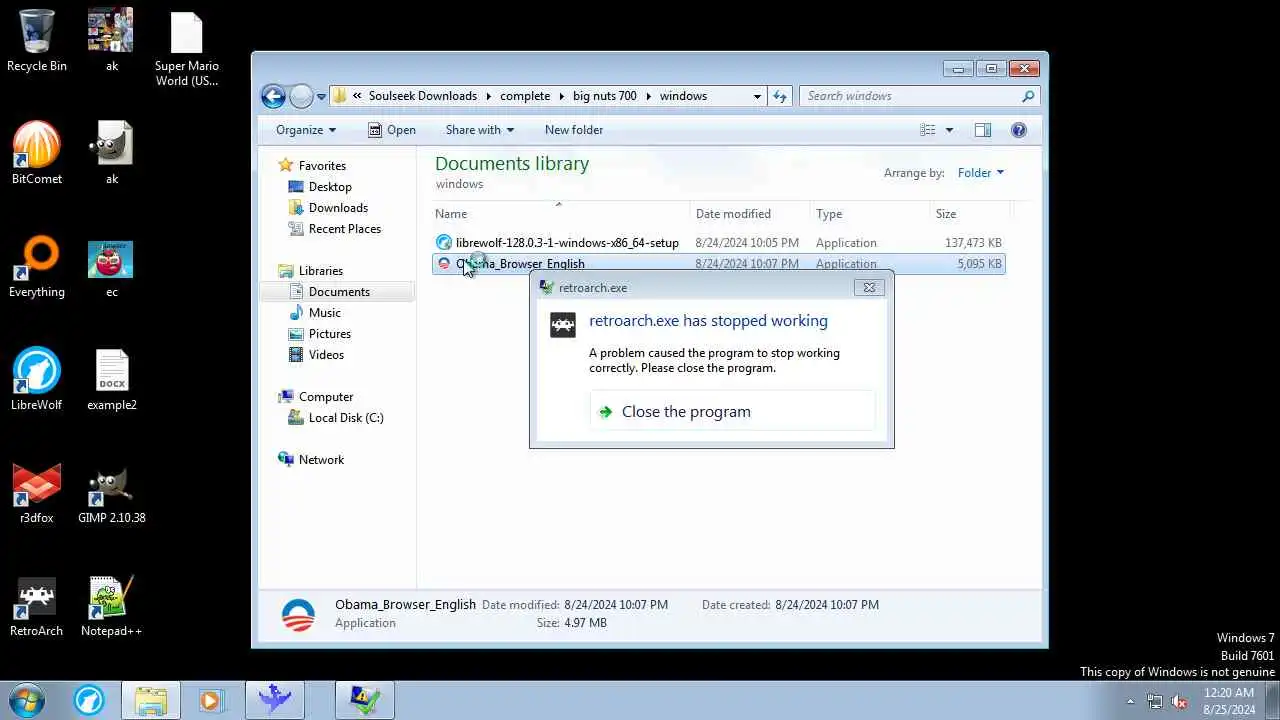Select the Super Mario World file icon
This screenshot has height=720, width=1280.
pos(186,48)
